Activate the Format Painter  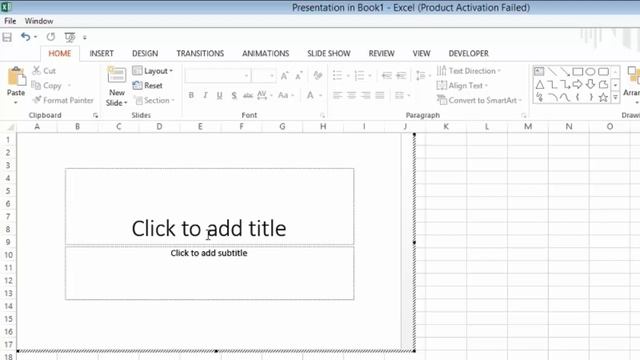click(63, 100)
